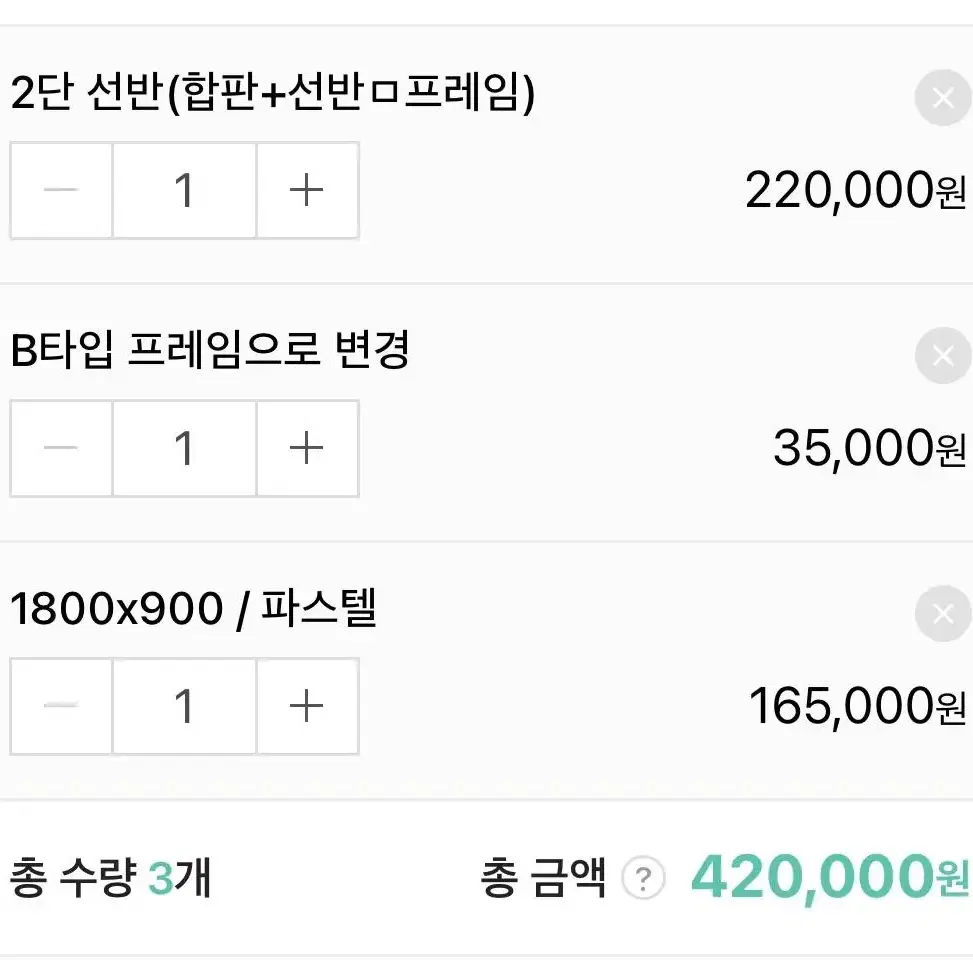Decrease quantity of 1800x900 / 파스텔

pyautogui.click(x=61, y=706)
